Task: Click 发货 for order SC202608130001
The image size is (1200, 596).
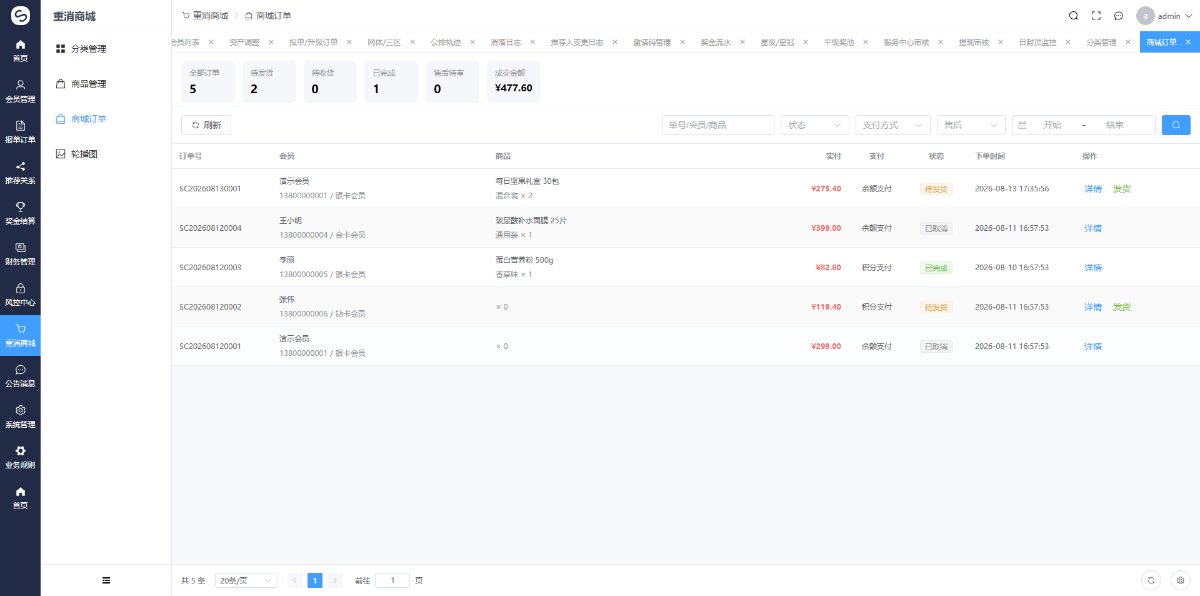Action: (1121, 188)
